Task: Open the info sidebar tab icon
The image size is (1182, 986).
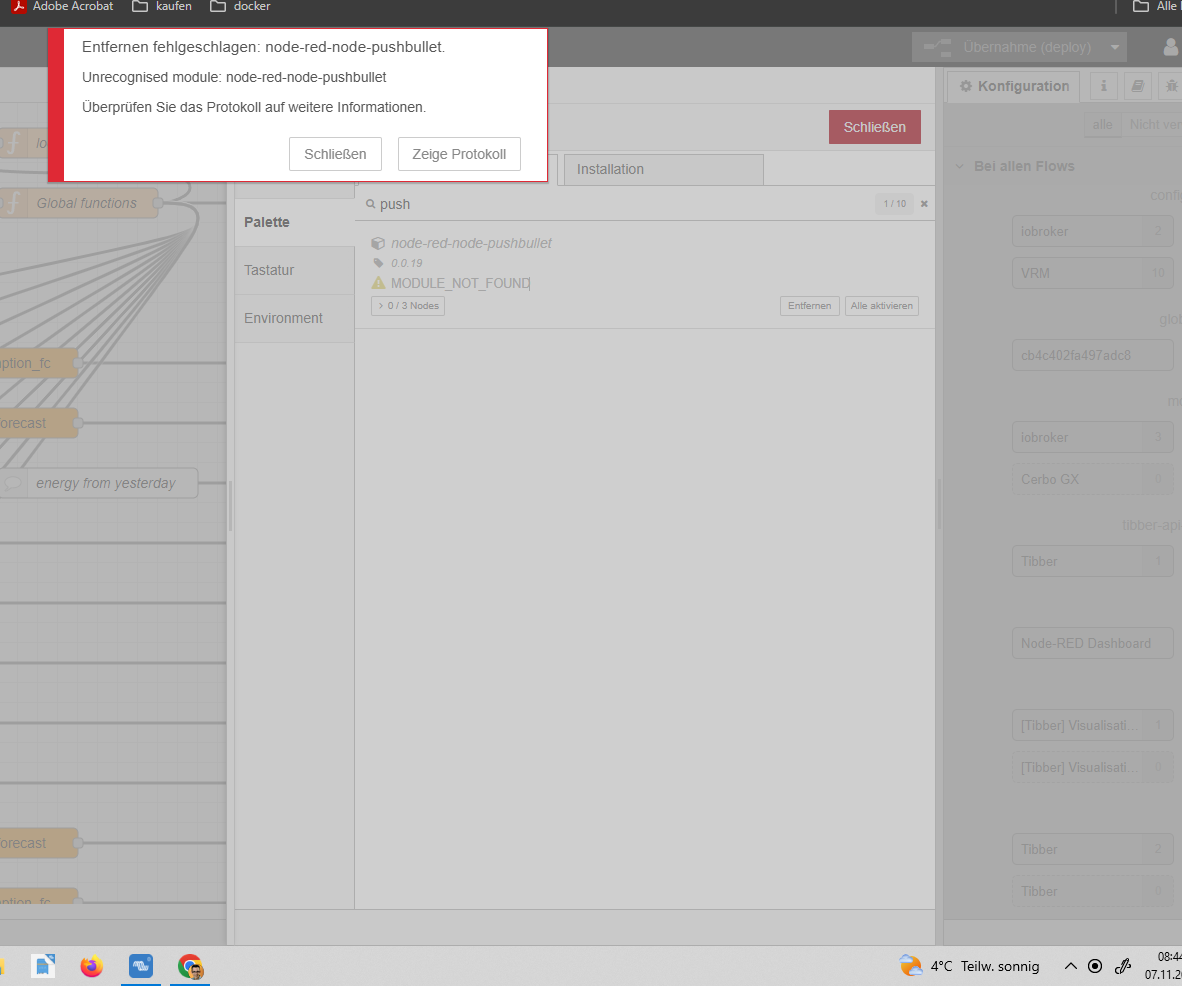Action: [1103, 86]
